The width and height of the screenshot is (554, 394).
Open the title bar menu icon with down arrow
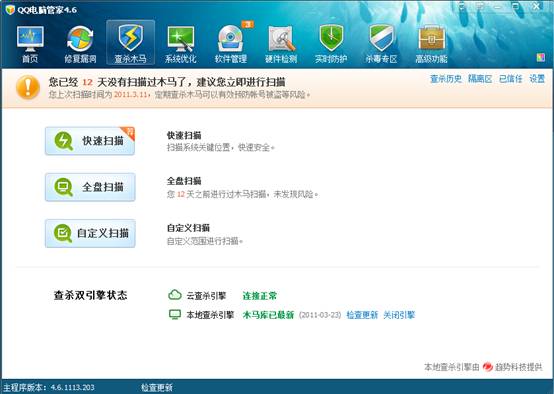click(x=461, y=7)
